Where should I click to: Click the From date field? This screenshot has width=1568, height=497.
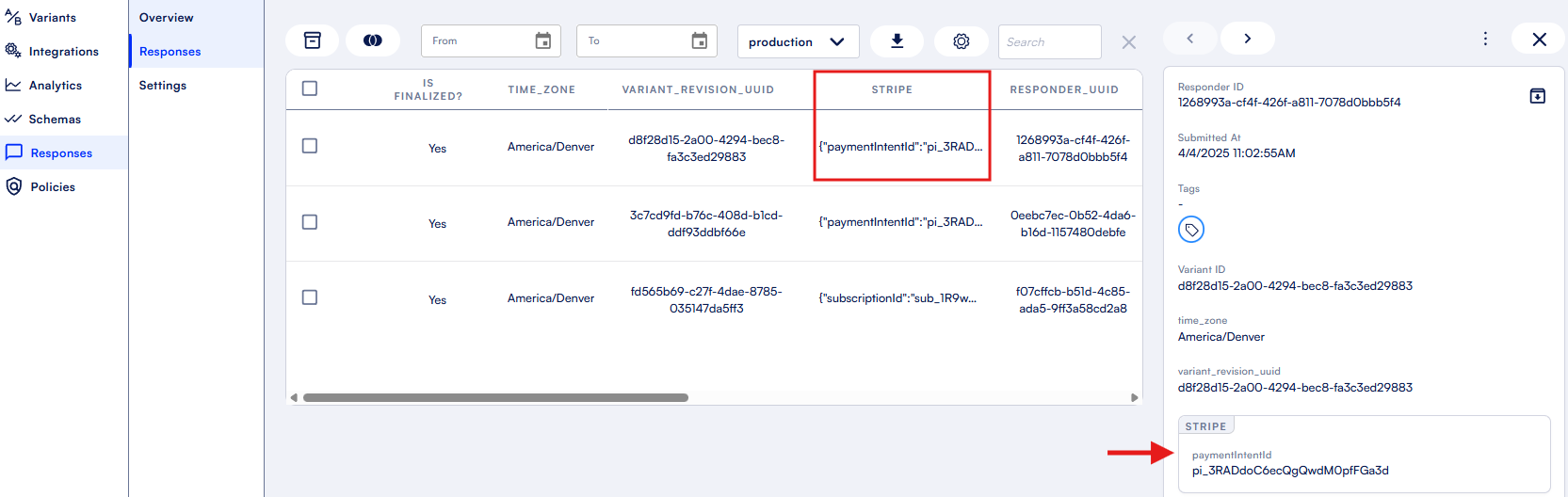coord(491,40)
